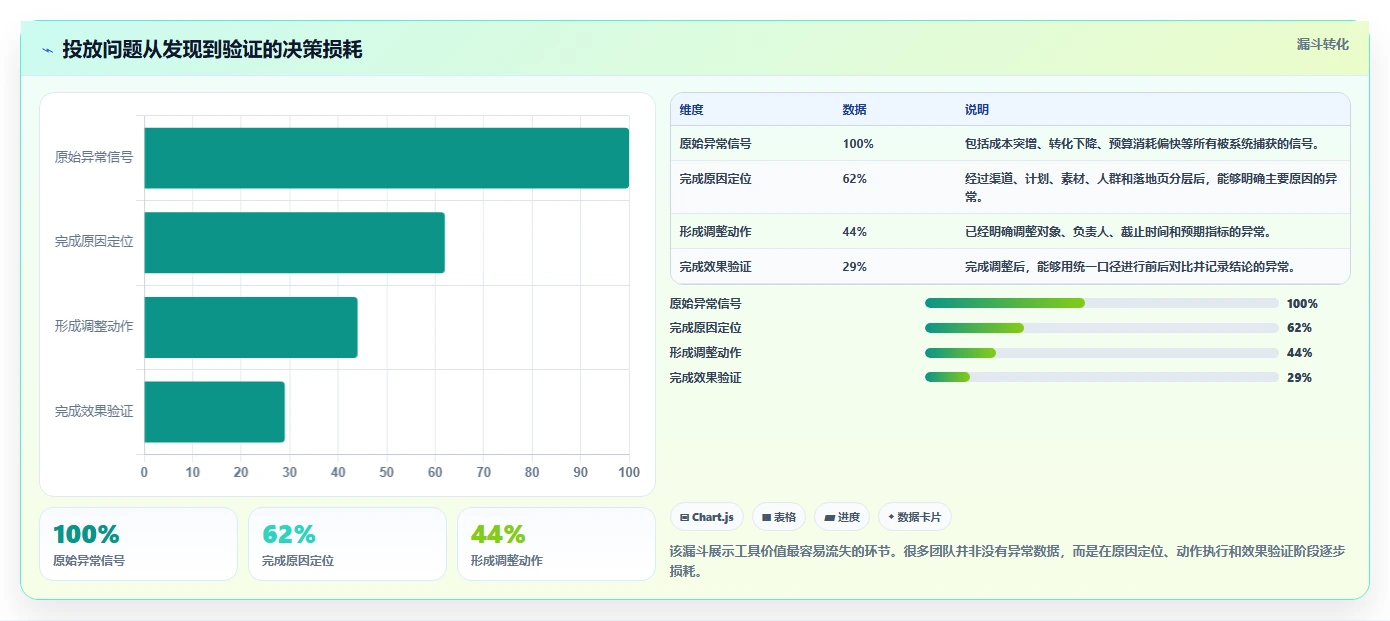Click the lightning icon beside the card title

click(48, 50)
